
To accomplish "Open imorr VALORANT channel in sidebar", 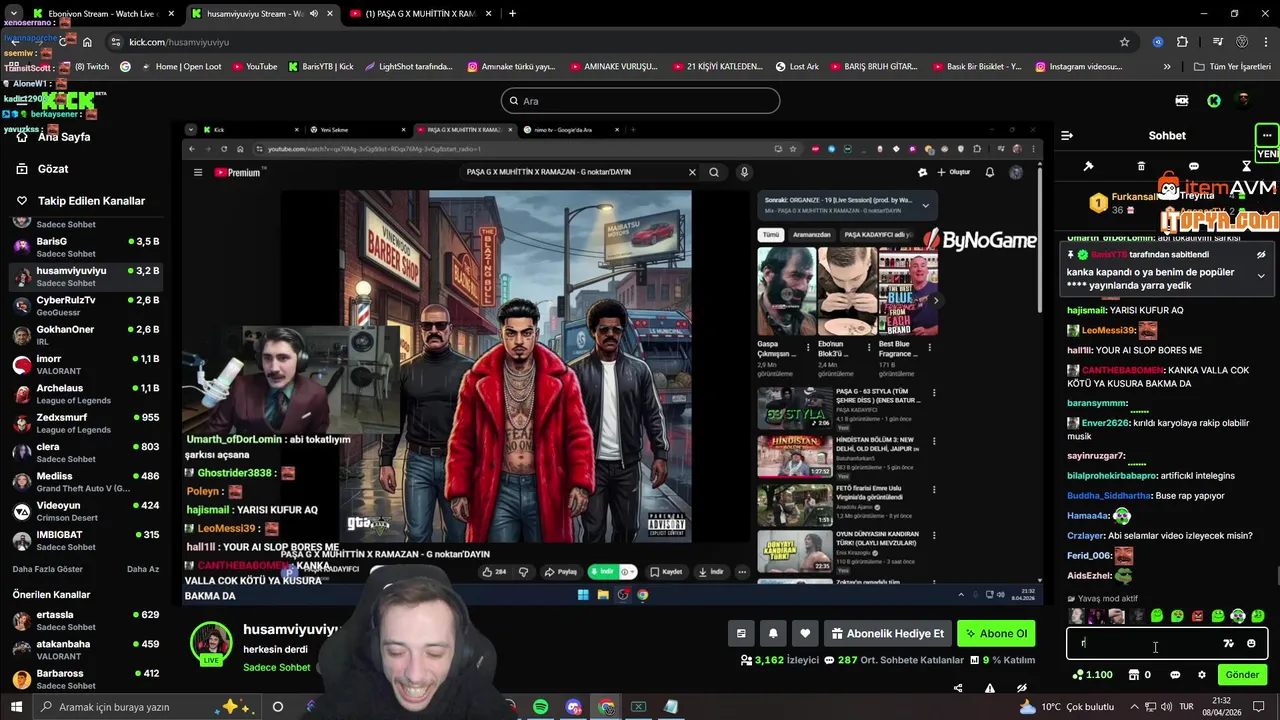I will (85, 364).
